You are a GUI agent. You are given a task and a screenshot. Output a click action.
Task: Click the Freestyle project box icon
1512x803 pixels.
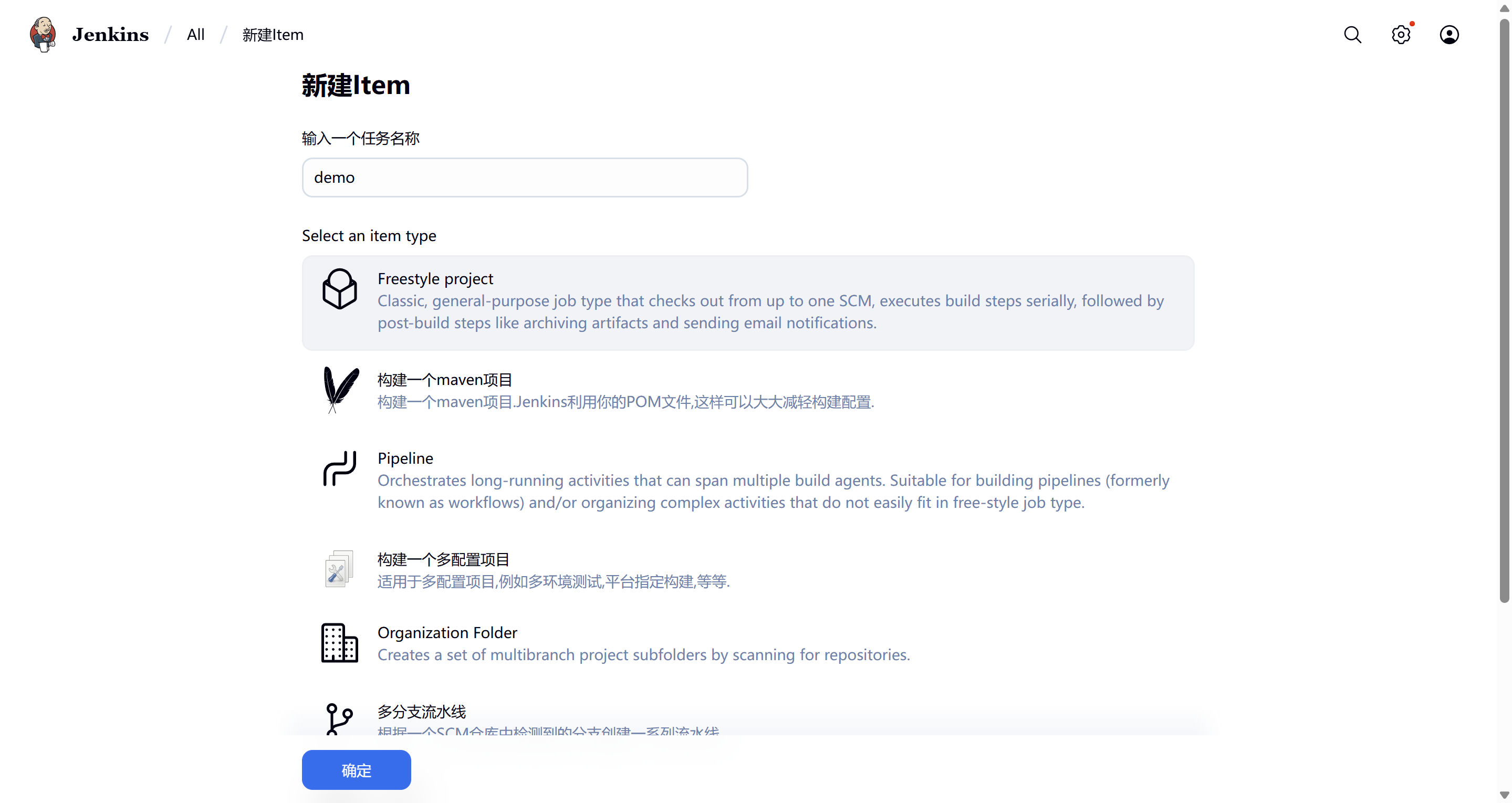tap(339, 289)
